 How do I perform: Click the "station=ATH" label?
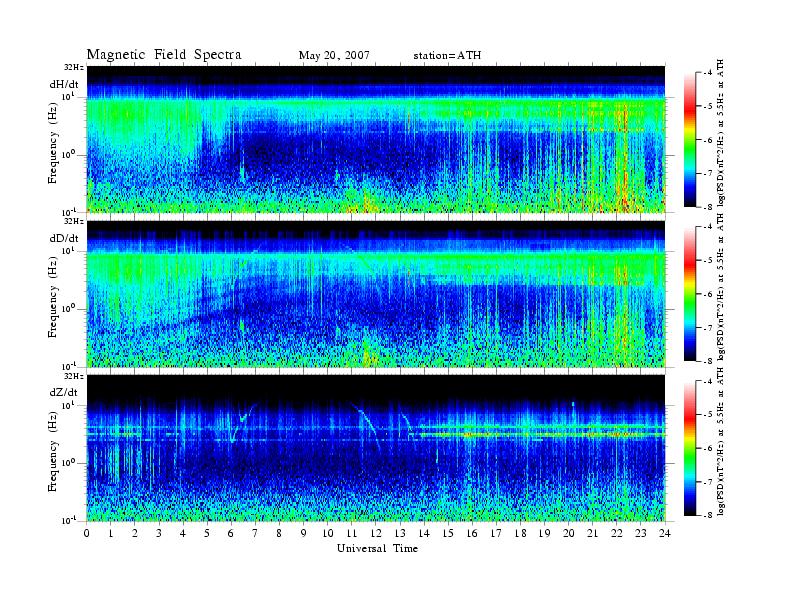[447, 55]
